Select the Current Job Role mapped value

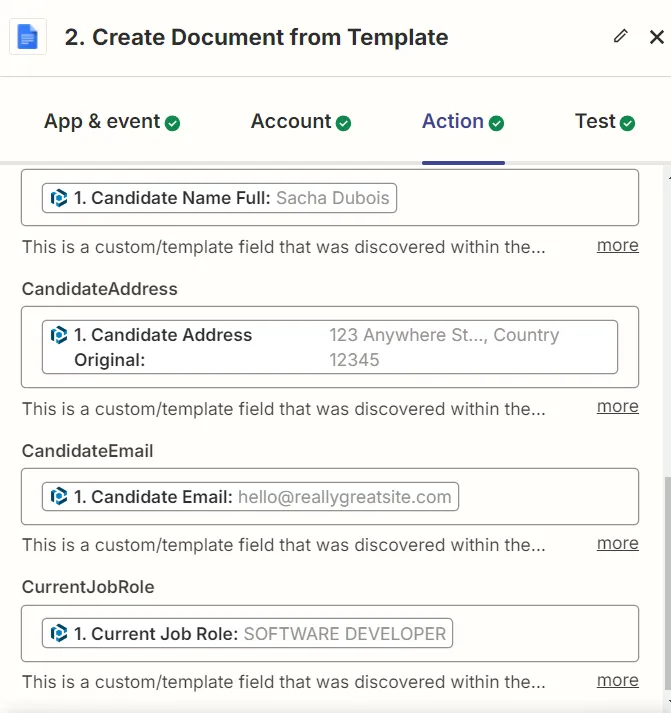(247, 633)
